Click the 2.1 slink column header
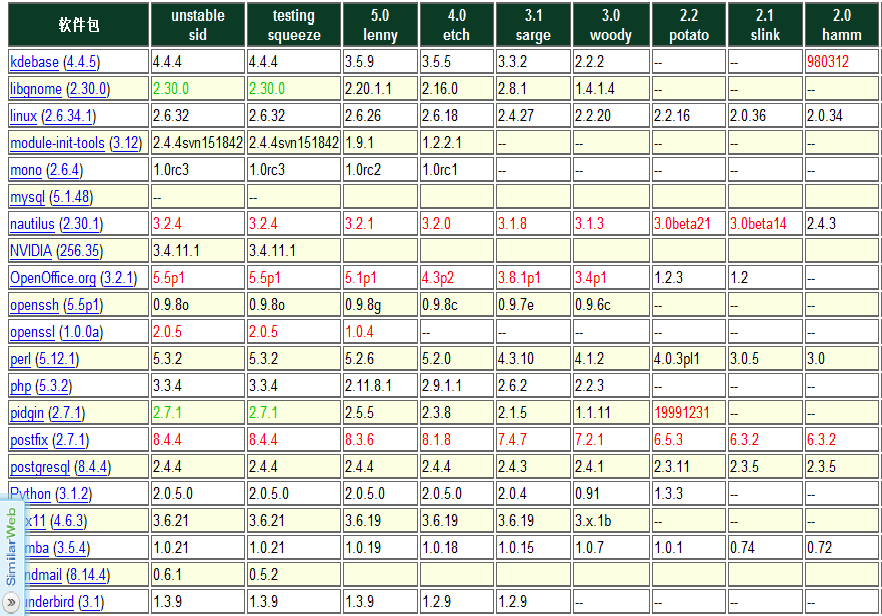Viewport: 882px width, 616px height. coord(766,25)
